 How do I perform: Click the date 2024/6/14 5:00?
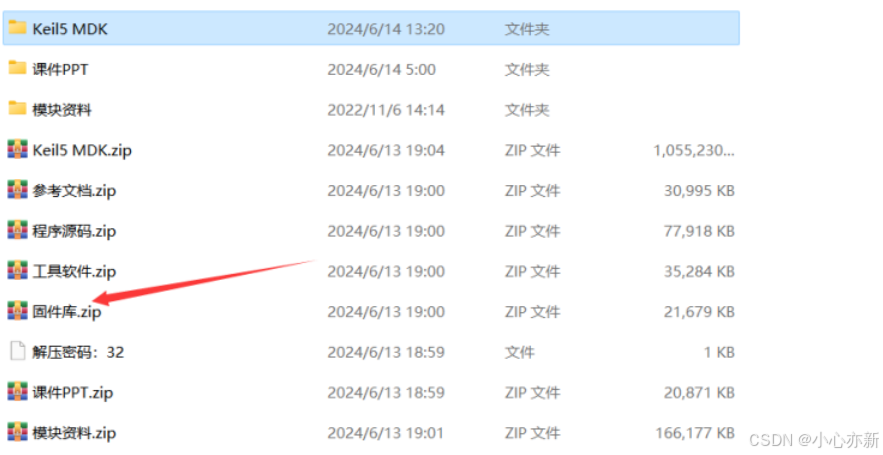coord(382,69)
